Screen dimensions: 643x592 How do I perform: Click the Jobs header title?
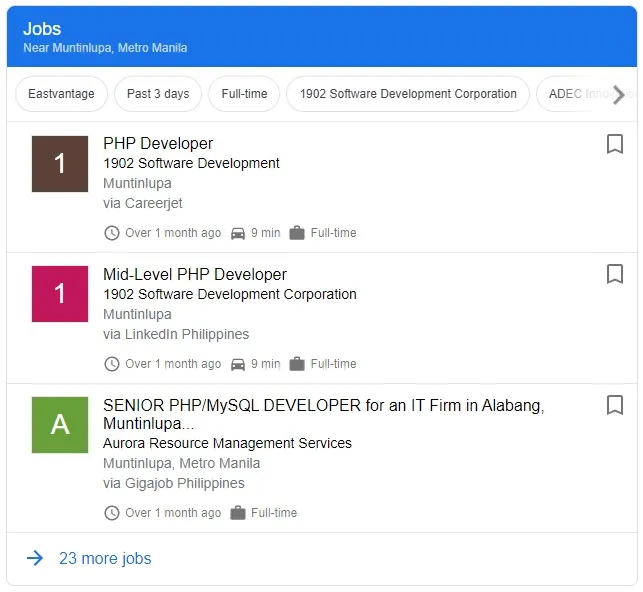[42, 29]
